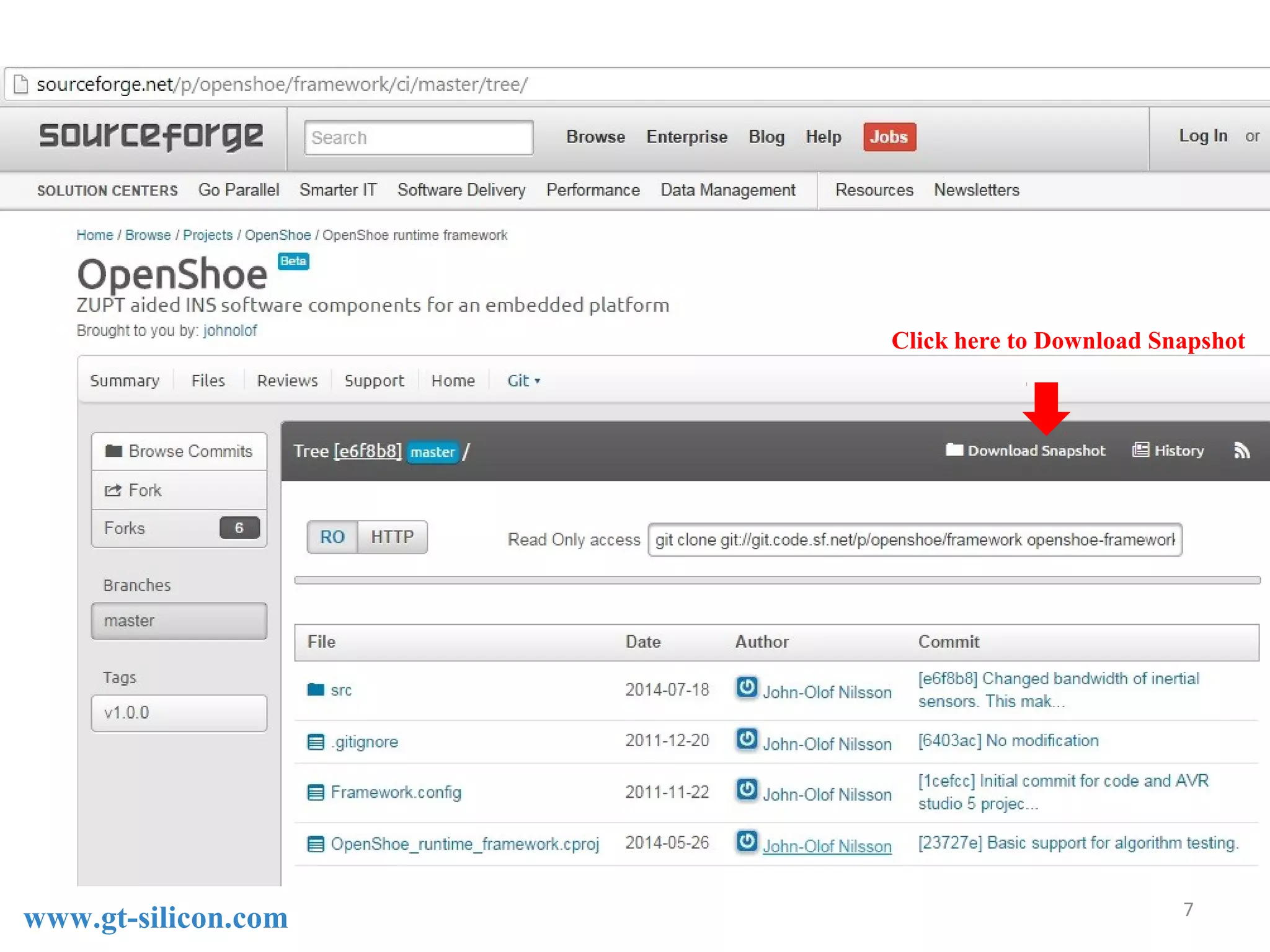1270x952 pixels.
Task: Click the src folder icon
Action: pos(316,689)
